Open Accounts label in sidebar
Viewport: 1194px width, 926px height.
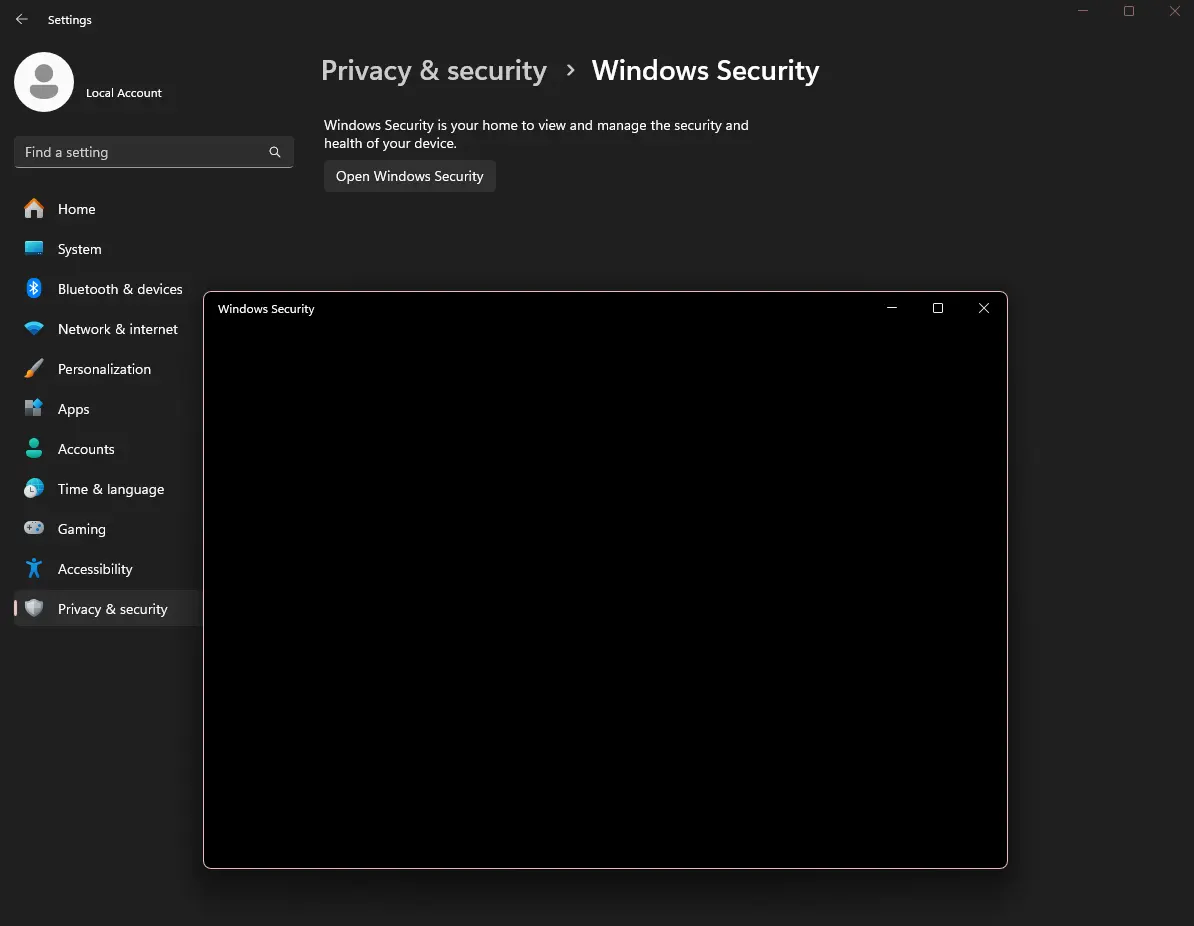[86, 449]
